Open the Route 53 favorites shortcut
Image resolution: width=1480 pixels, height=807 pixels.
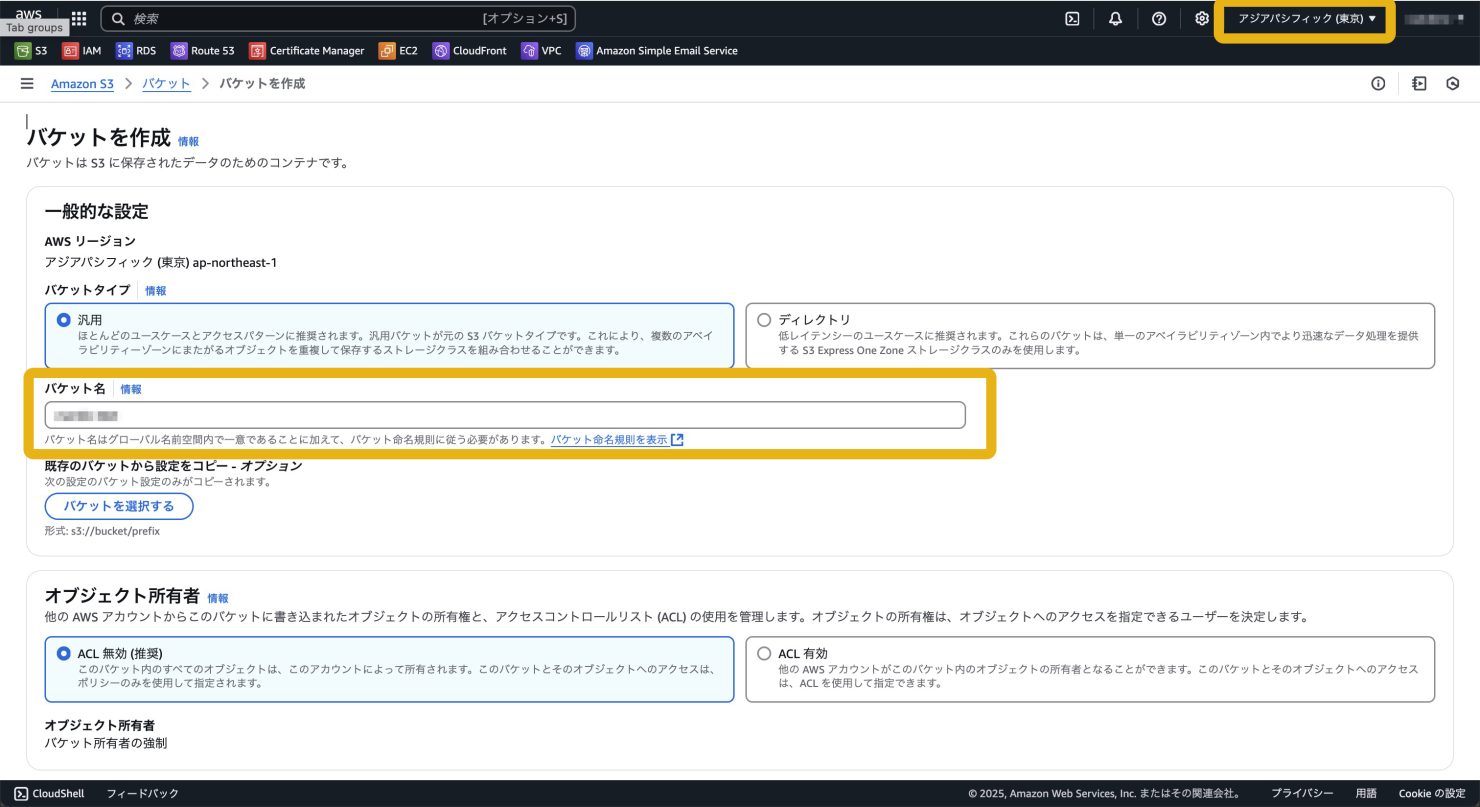(203, 50)
